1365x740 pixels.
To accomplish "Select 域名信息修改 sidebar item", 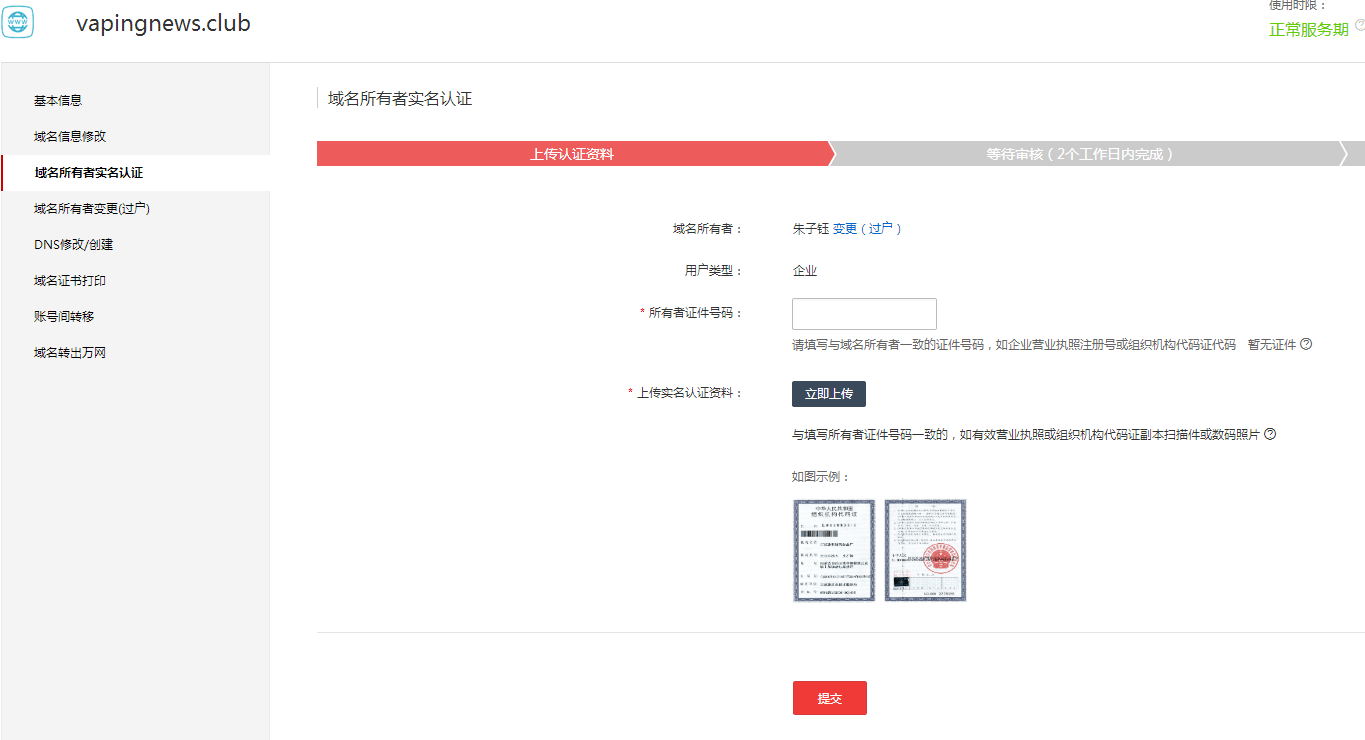I will click(x=70, y=136).
